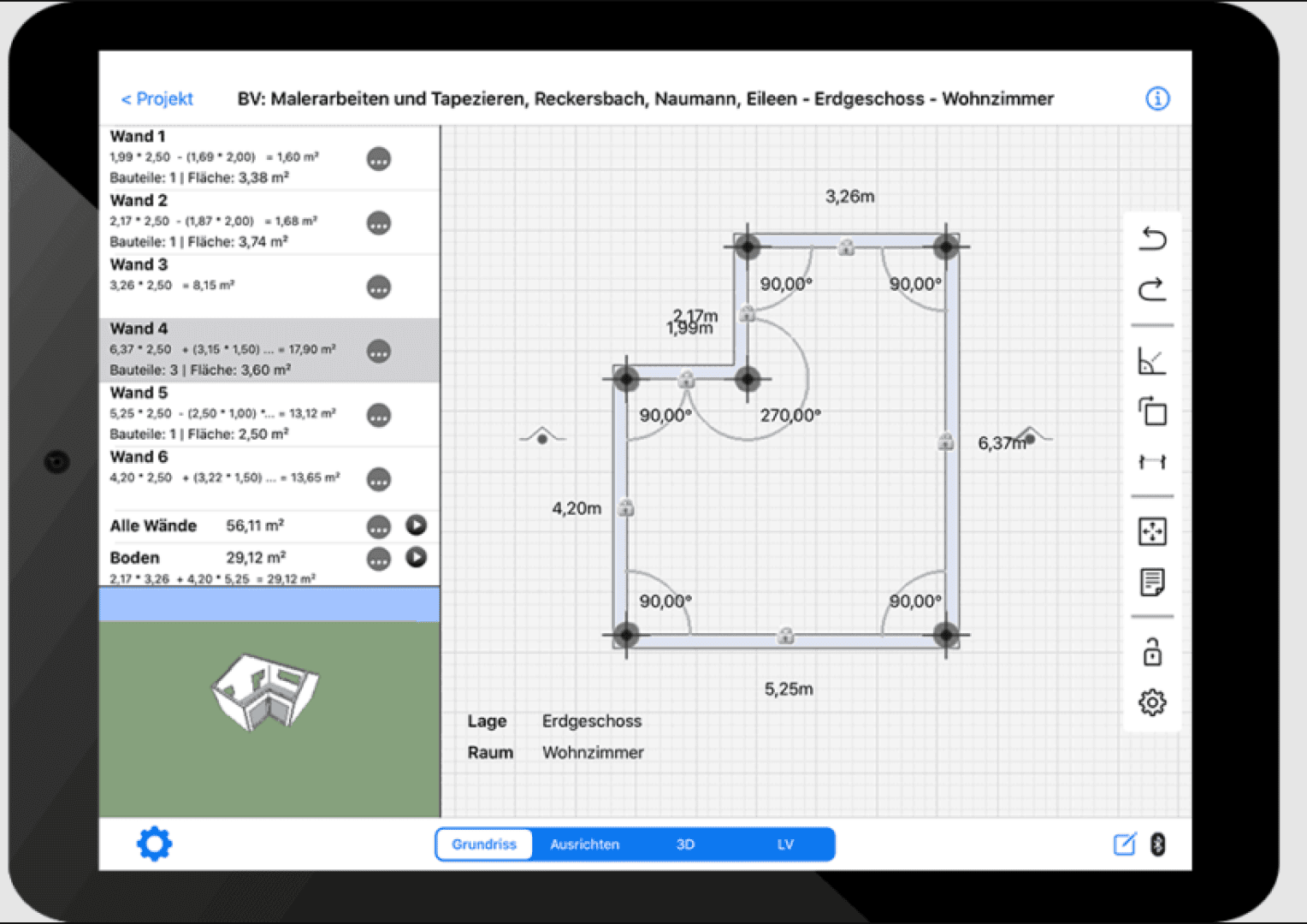The width and height of the screenshot is (1307, 924).
Task: Go back via the Projekt link
Action: (x=157, y=99)
